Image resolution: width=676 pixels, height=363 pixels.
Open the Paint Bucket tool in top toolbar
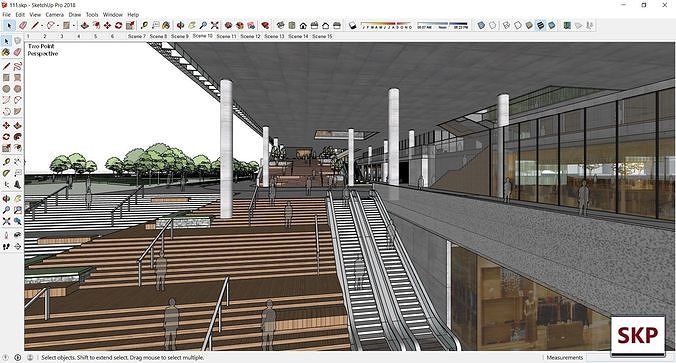click(166, 25)
